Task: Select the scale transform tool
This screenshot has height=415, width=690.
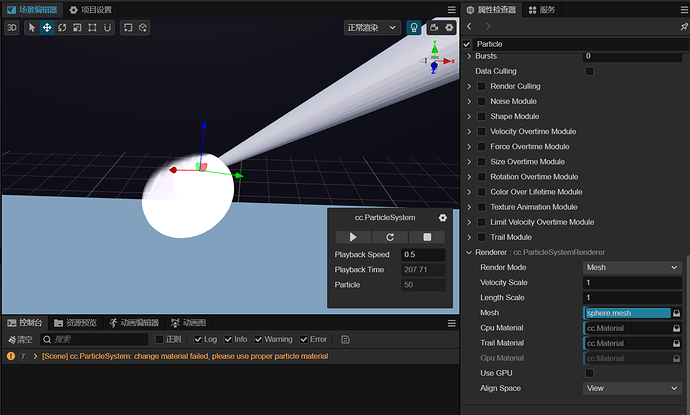Action: pos(77,28)
